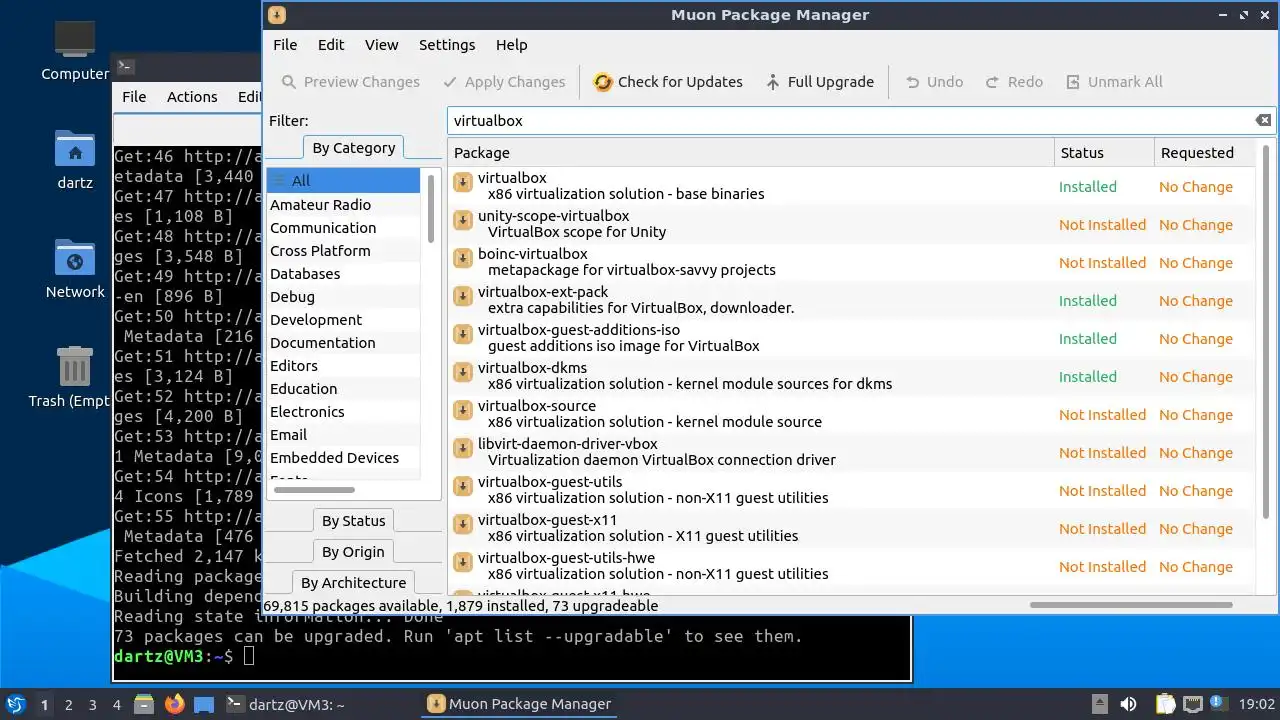Click the virtualbox-guest-x11 package icon
This screenshot has width=1280, height=720.
coord(463,524)
